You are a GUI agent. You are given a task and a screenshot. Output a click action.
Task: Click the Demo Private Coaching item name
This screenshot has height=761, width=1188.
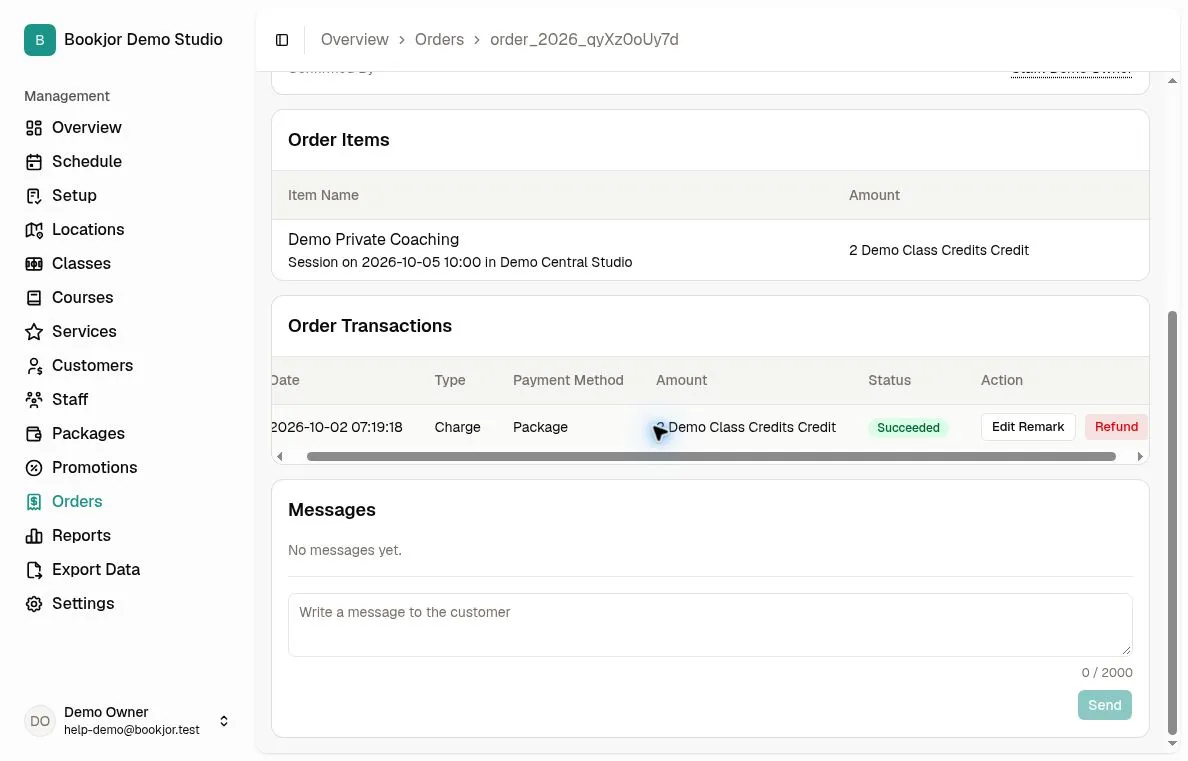tap(374, 240)
